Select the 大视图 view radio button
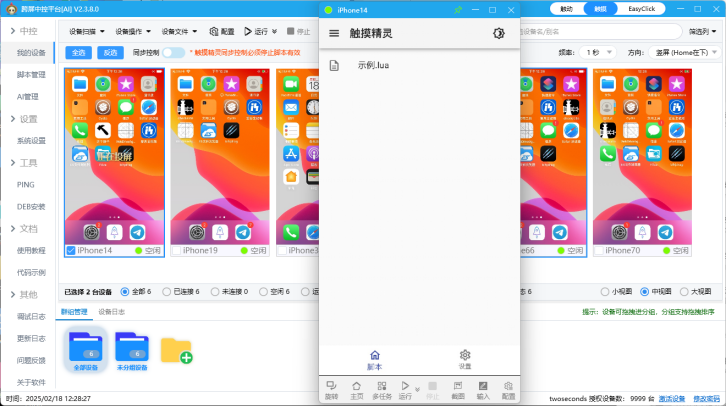The image size is (726, 406). [685, 291]
